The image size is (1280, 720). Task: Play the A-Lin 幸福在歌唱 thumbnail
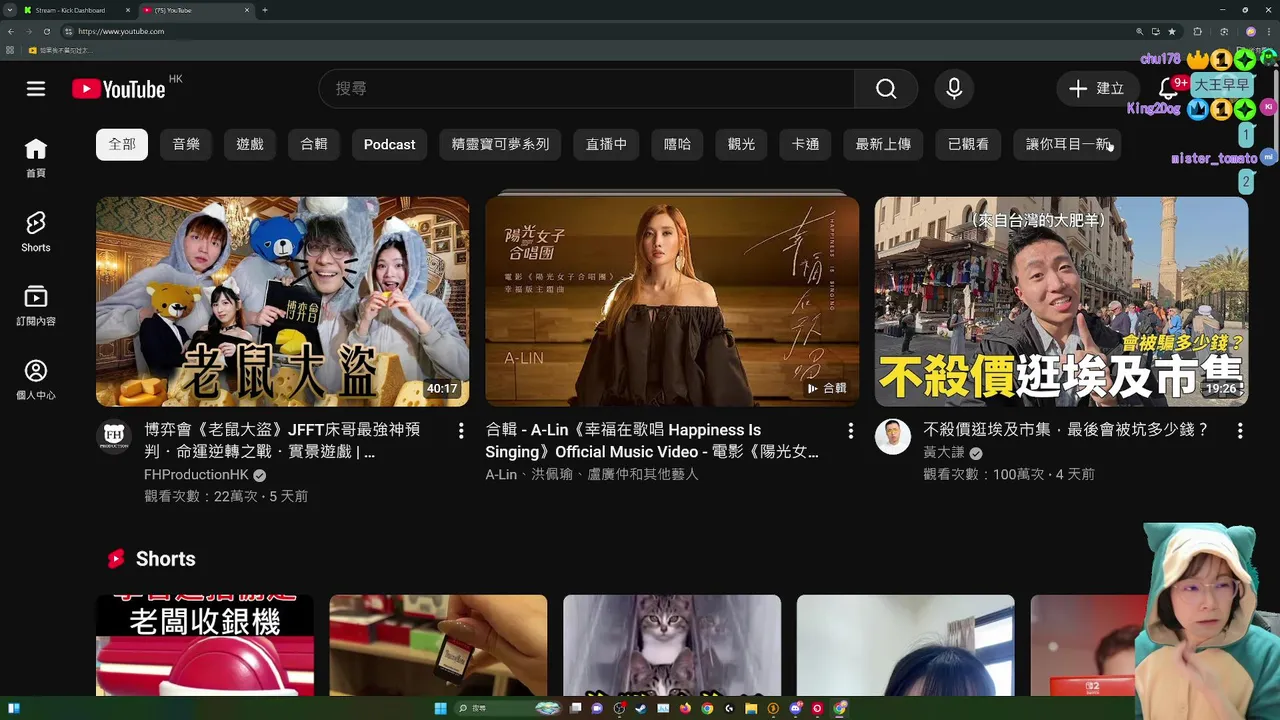(x=672, y=301)
